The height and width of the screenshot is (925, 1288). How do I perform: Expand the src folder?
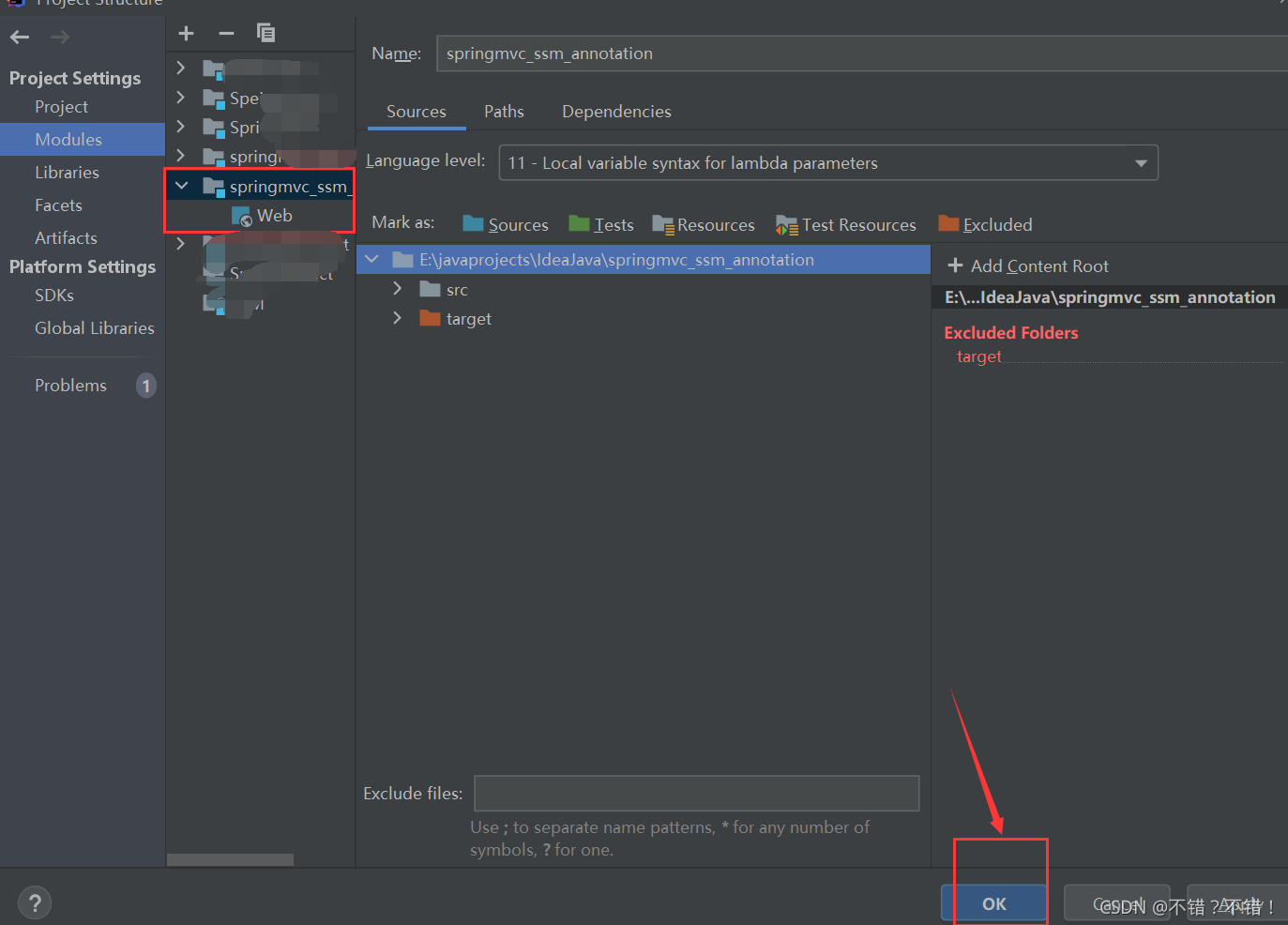[397, 288]
